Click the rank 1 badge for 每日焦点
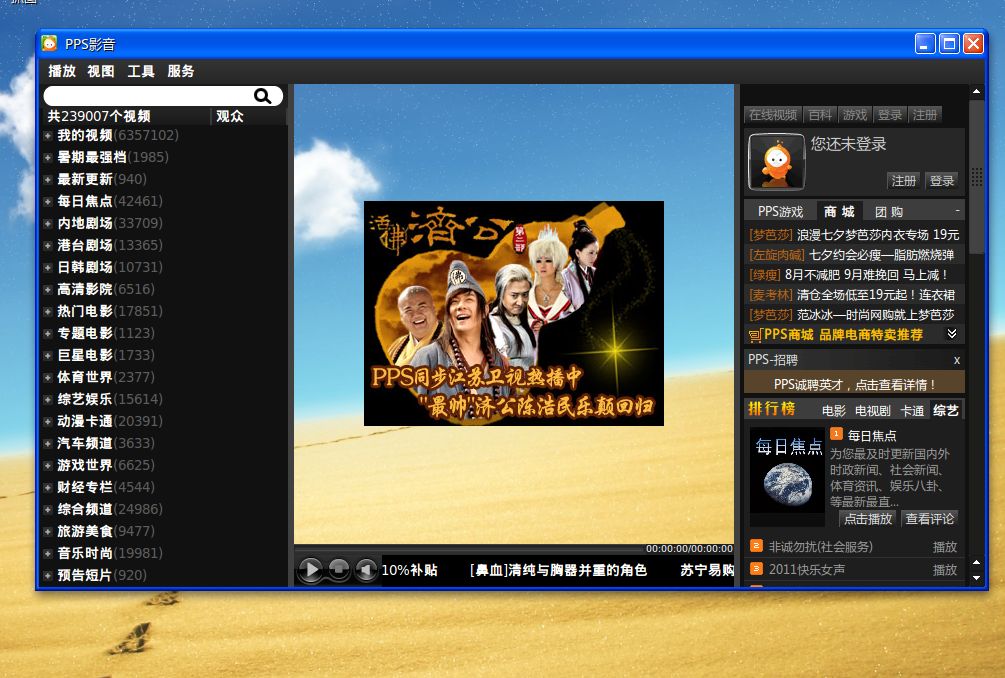This screenshot has height=678, width=1005. coord(836,434)
